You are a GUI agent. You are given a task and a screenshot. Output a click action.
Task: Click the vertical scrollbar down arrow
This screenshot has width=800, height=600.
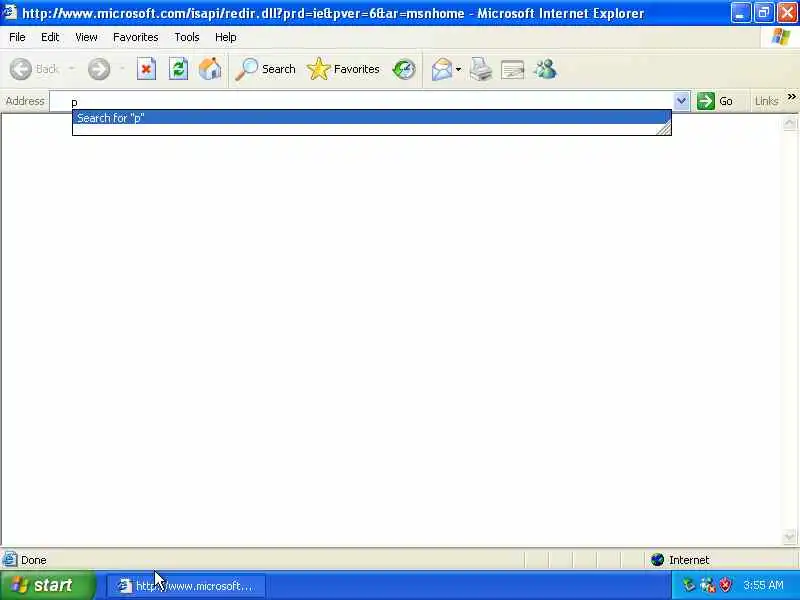(x=789, y=537)
